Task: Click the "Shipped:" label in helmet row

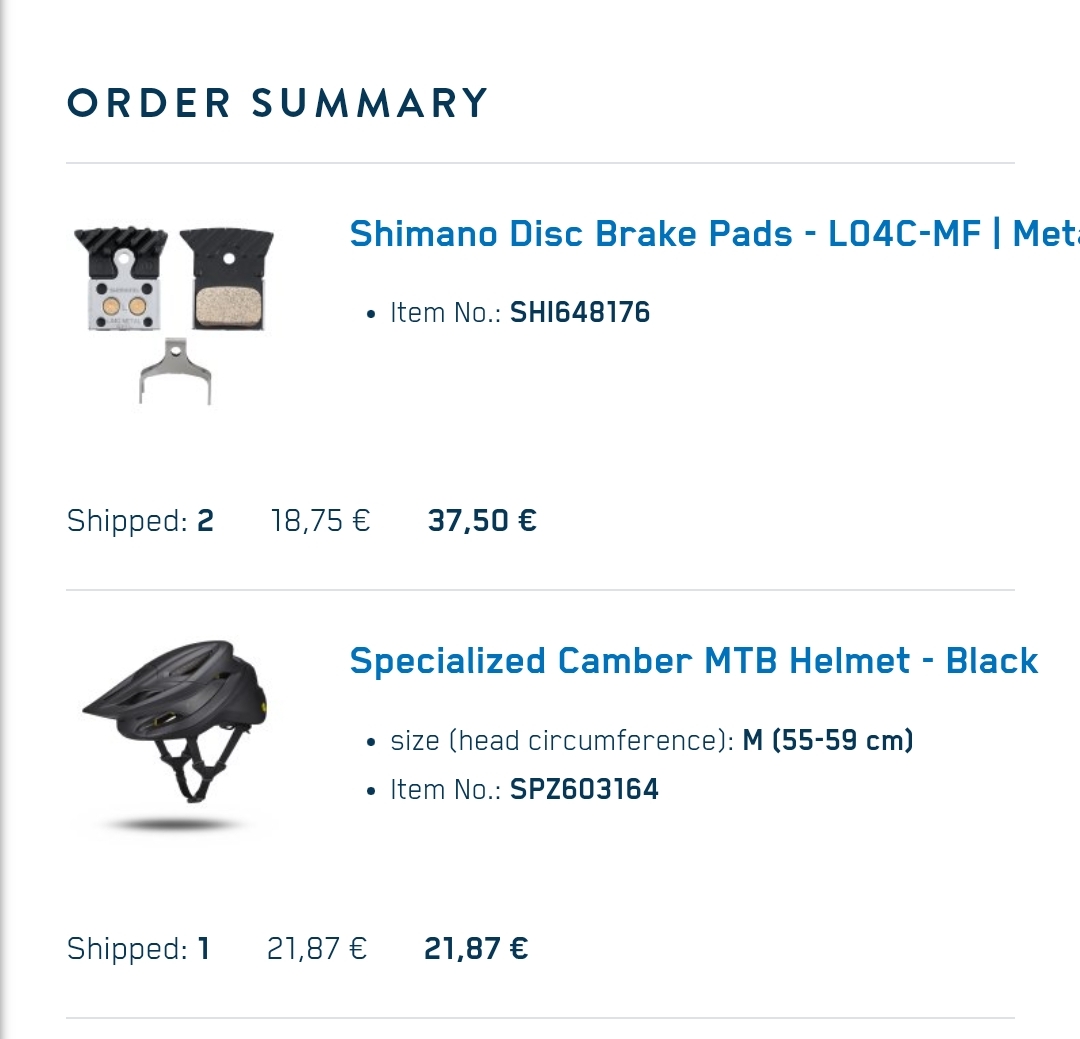Action: (127, 948)
